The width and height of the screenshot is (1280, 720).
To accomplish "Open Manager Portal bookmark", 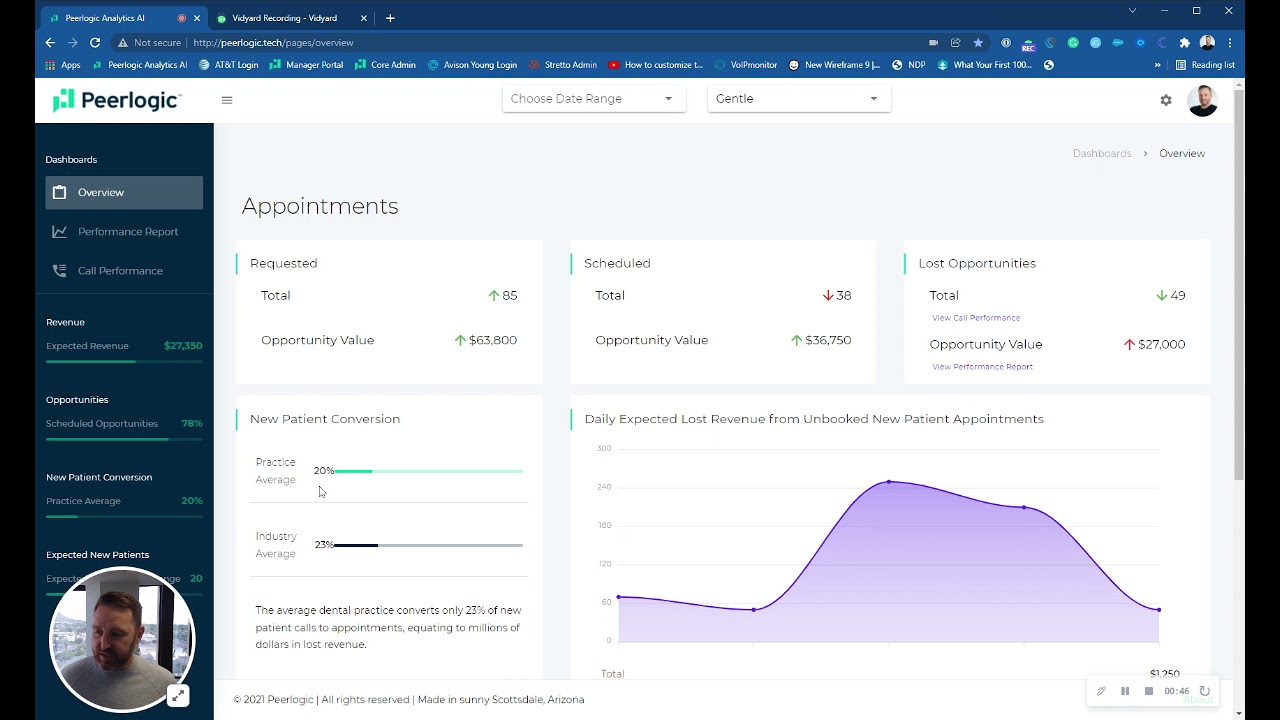I will click(x=306, y=65).
